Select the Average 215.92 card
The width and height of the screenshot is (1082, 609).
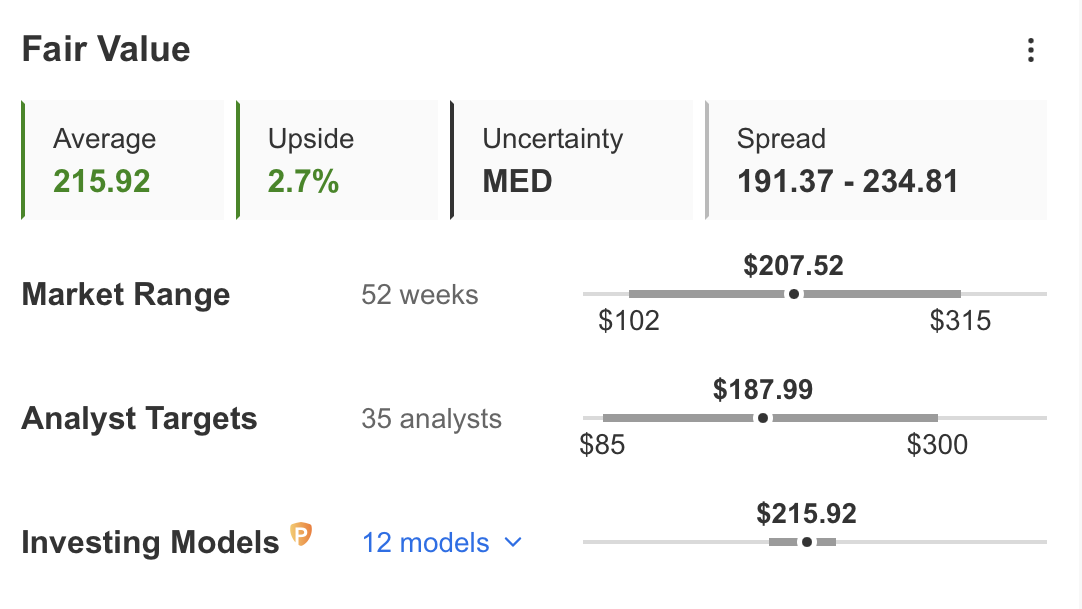(123, 160)
